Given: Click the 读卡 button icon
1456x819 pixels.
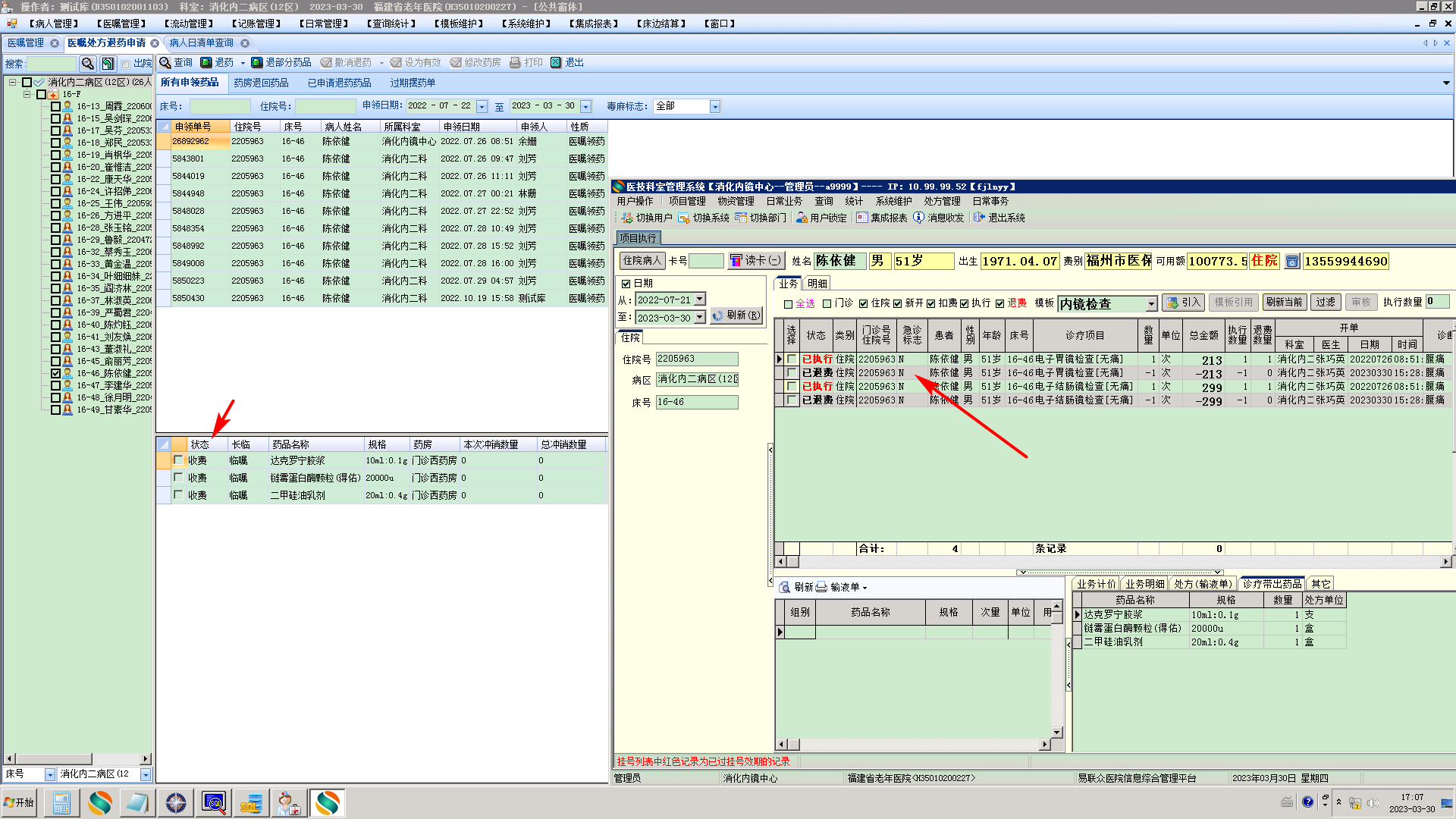Looking at the screenshot, I should [x=736, y=261].
